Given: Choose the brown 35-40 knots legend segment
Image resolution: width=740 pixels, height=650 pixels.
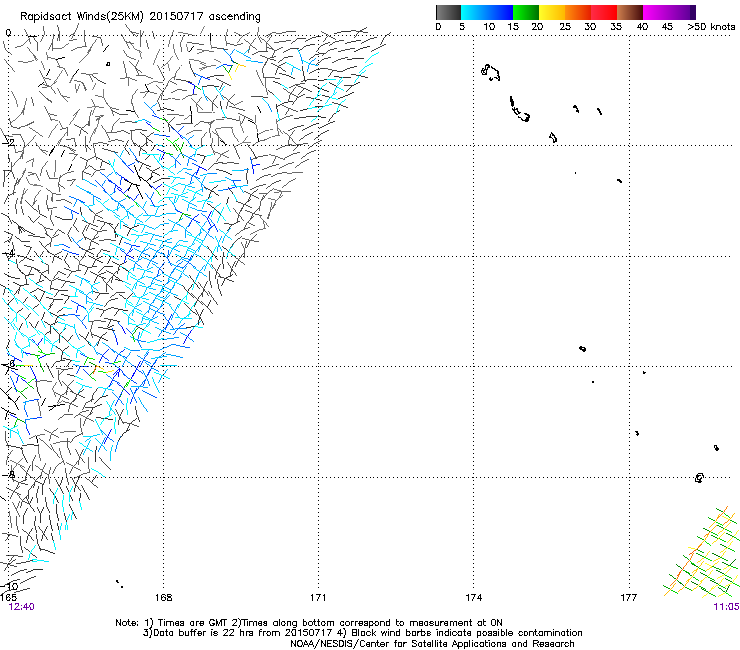Looking at the screenshot, I should 630,12.
